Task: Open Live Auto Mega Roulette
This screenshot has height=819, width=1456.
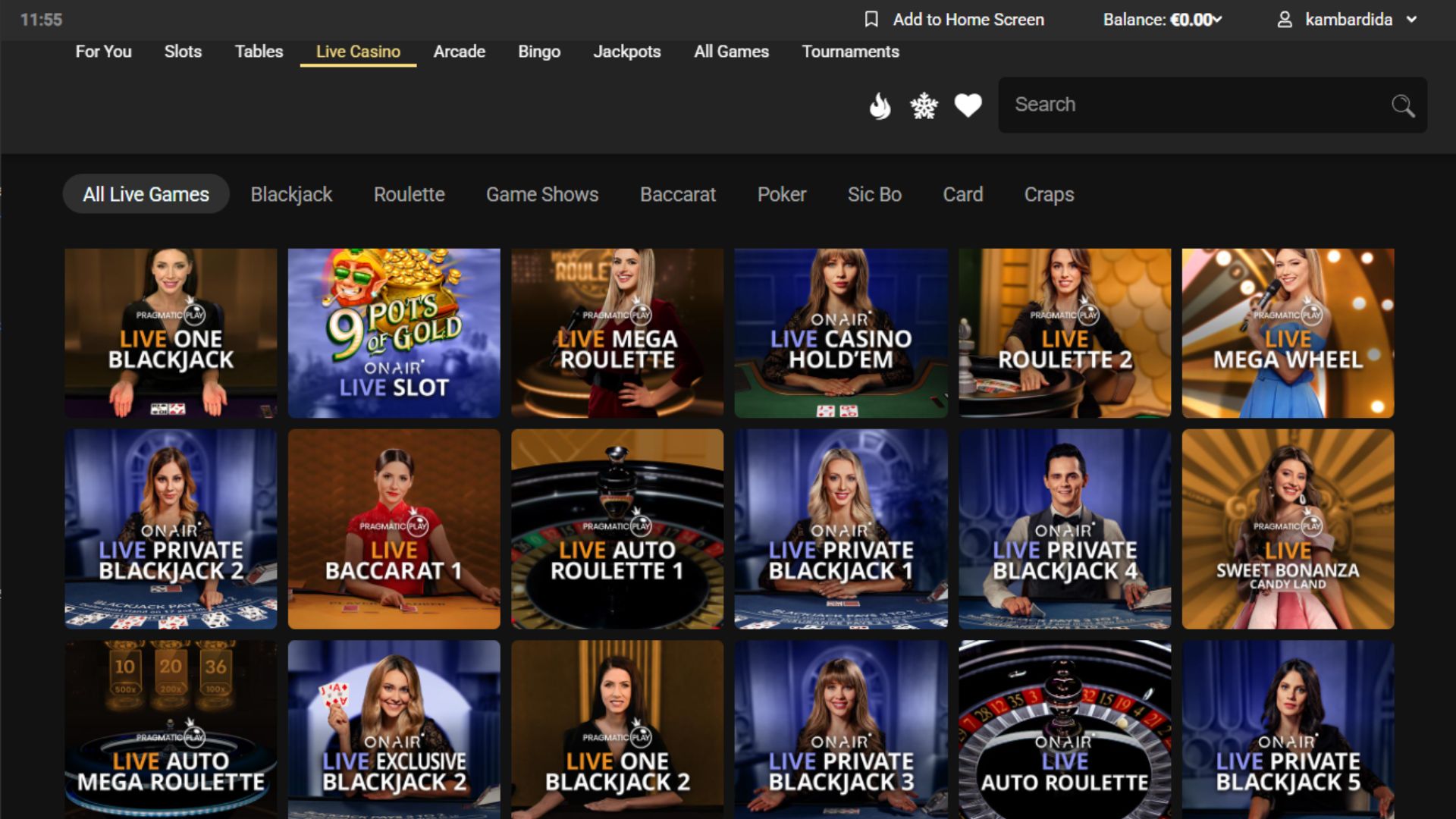Action: tap(171, 730)
